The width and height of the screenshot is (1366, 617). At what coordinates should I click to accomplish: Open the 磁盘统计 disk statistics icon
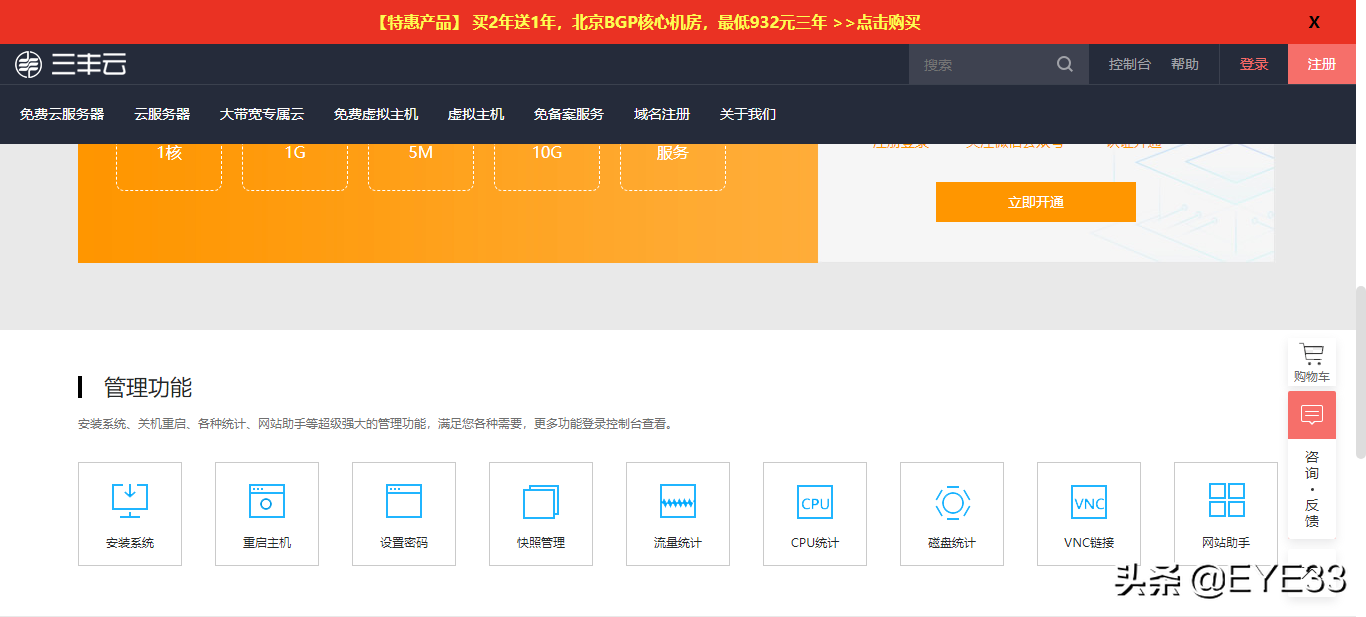[x=952, y=501]
